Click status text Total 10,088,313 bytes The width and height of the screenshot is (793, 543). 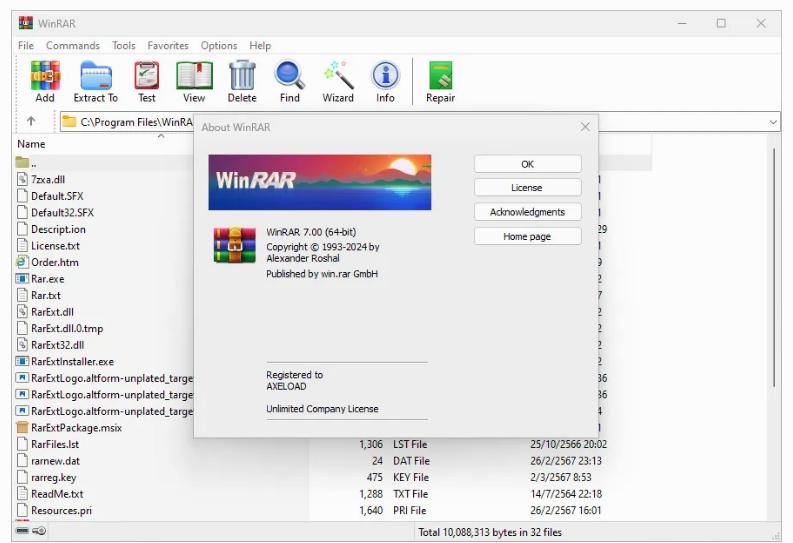click(490, 532)
